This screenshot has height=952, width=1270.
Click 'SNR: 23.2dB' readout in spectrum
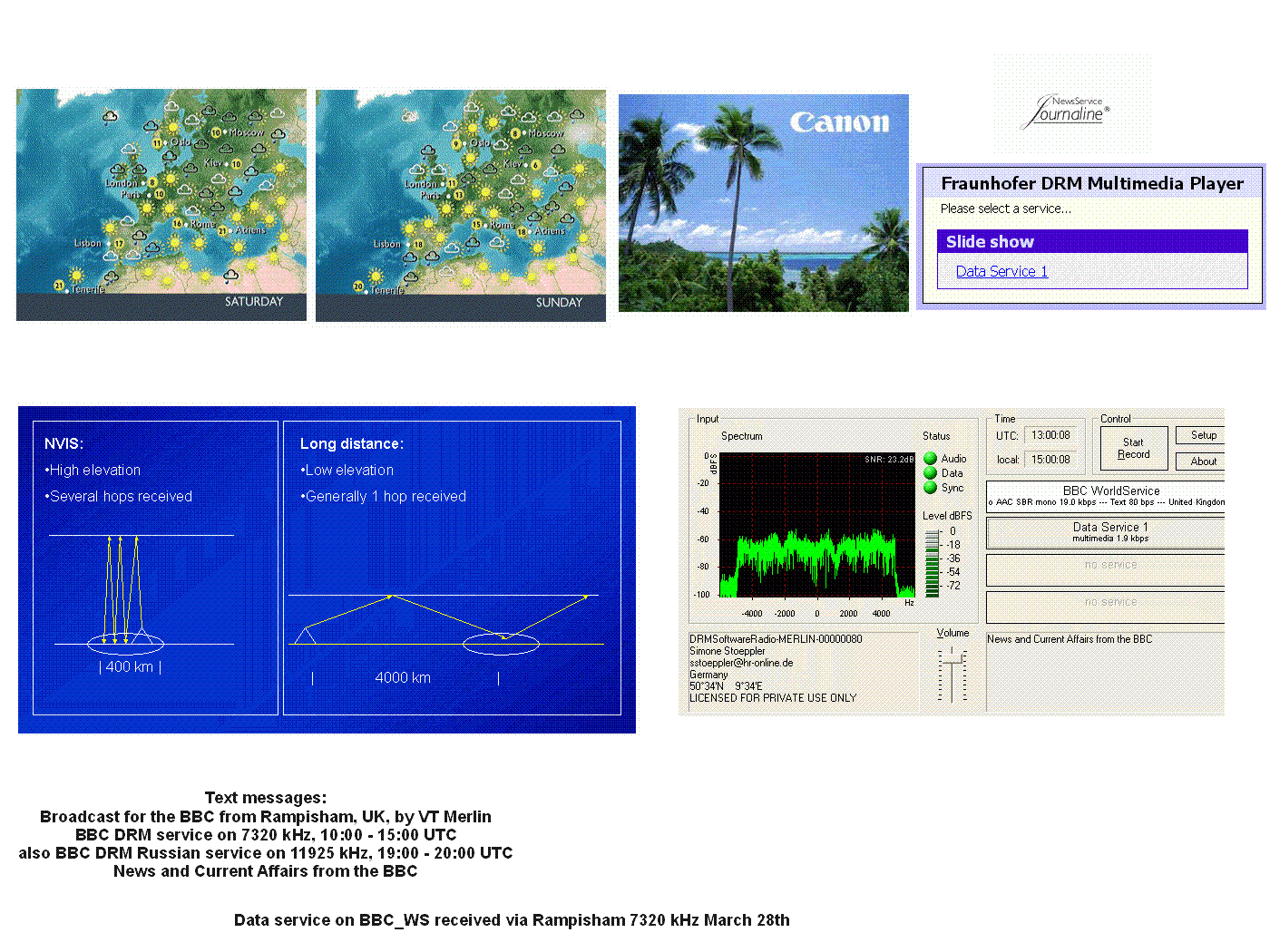[x=889, y=460]
